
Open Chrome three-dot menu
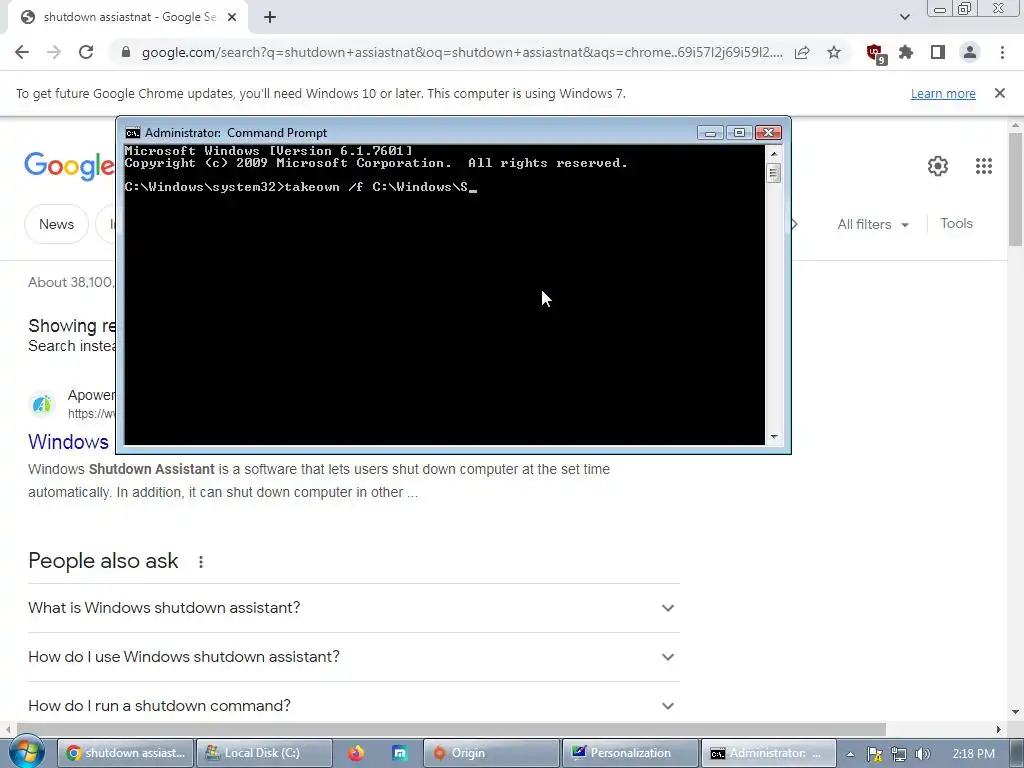[x=1002, y=52]
